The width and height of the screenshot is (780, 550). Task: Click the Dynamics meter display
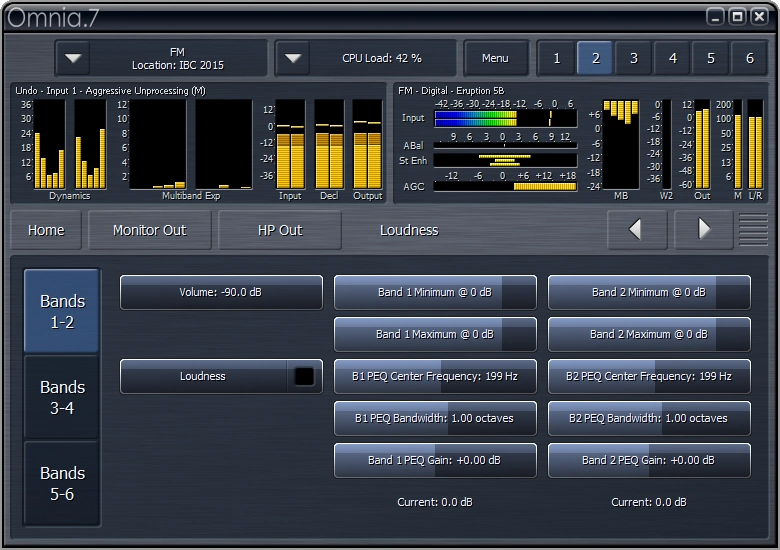pos(70,144)
